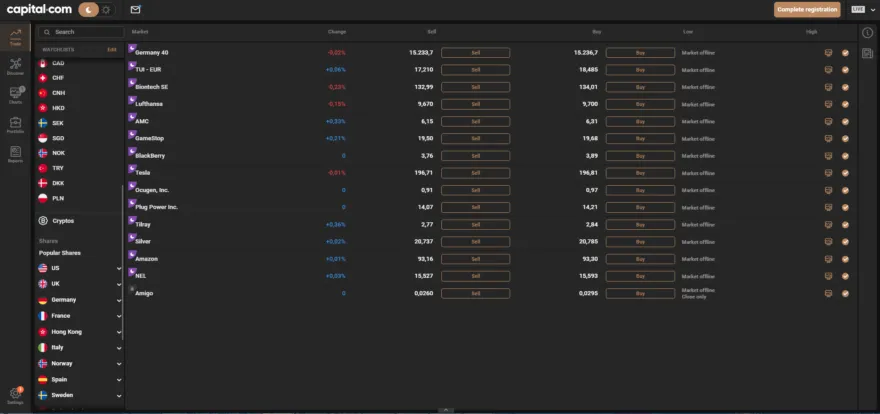
Task: Expand the Norway popular shares list
Action: pos(119,364)
